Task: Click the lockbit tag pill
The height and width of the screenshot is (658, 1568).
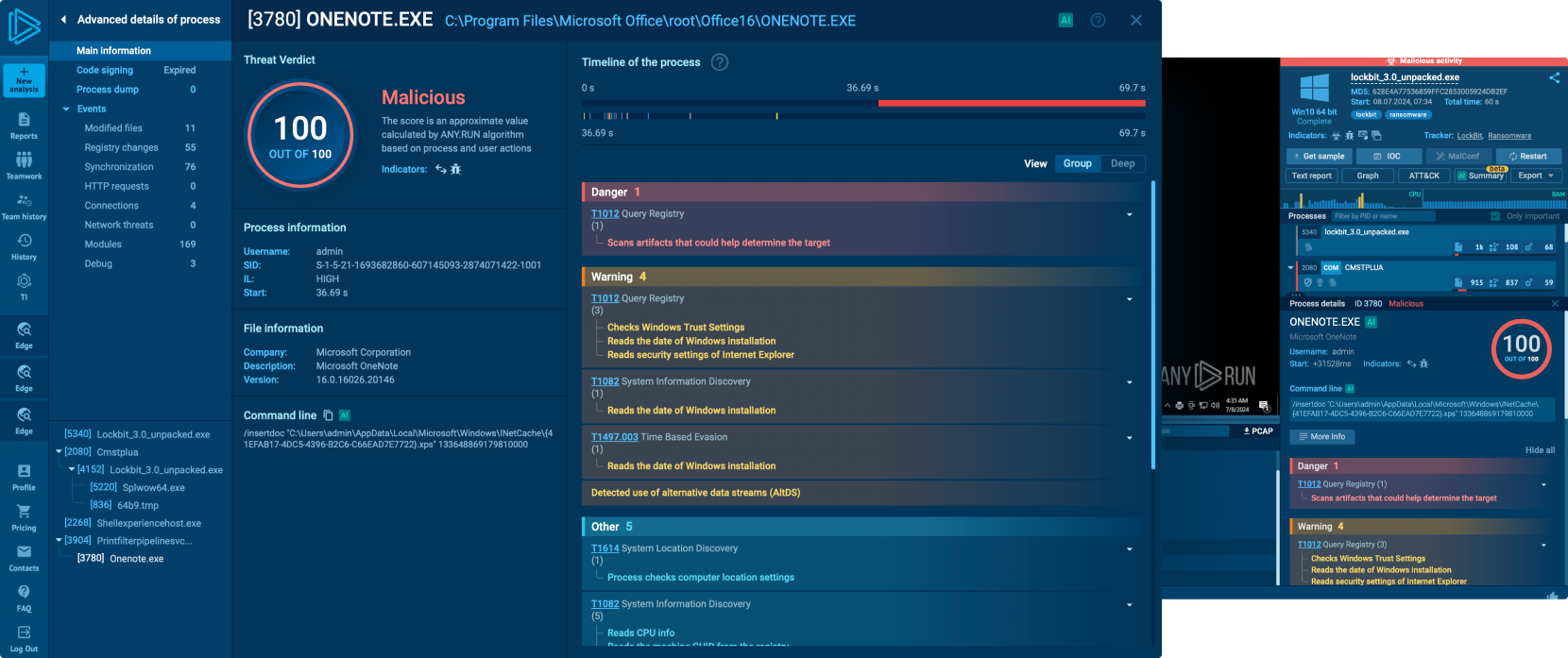Action: [x=1367, y=115]
